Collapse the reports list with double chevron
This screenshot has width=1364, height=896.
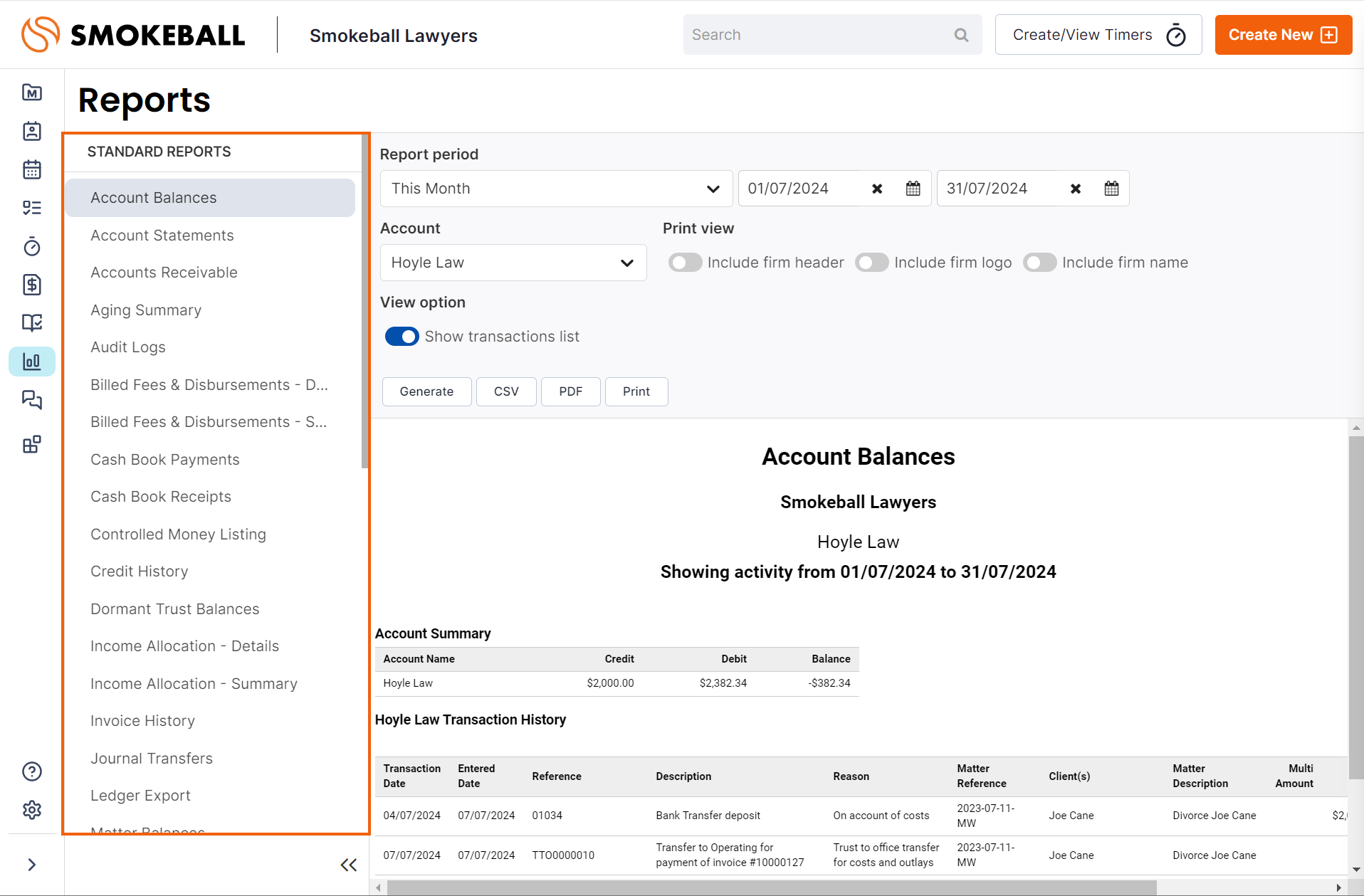(x=349, y=865)
